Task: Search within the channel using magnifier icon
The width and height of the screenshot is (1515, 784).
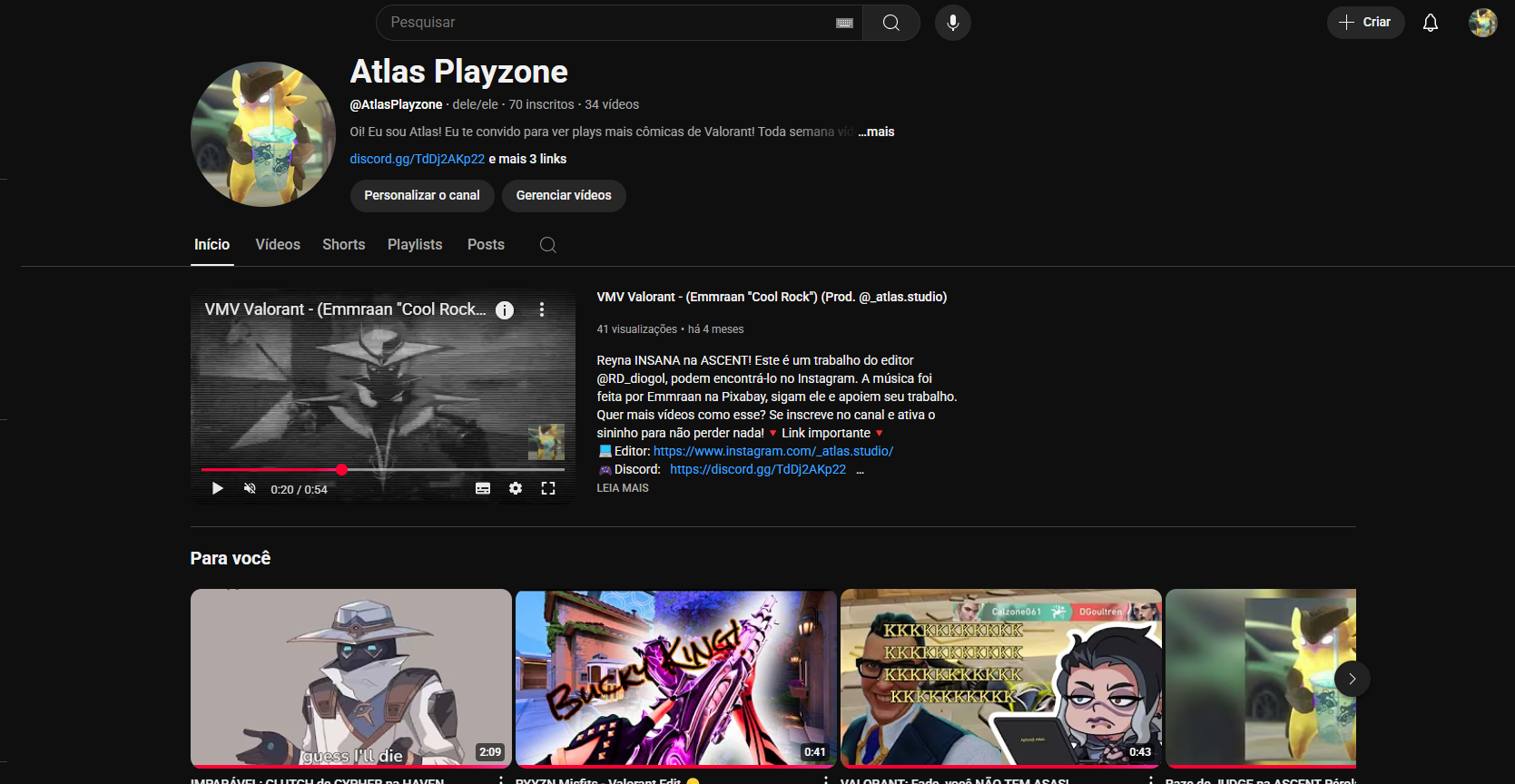Action: [x=548, y=245]
